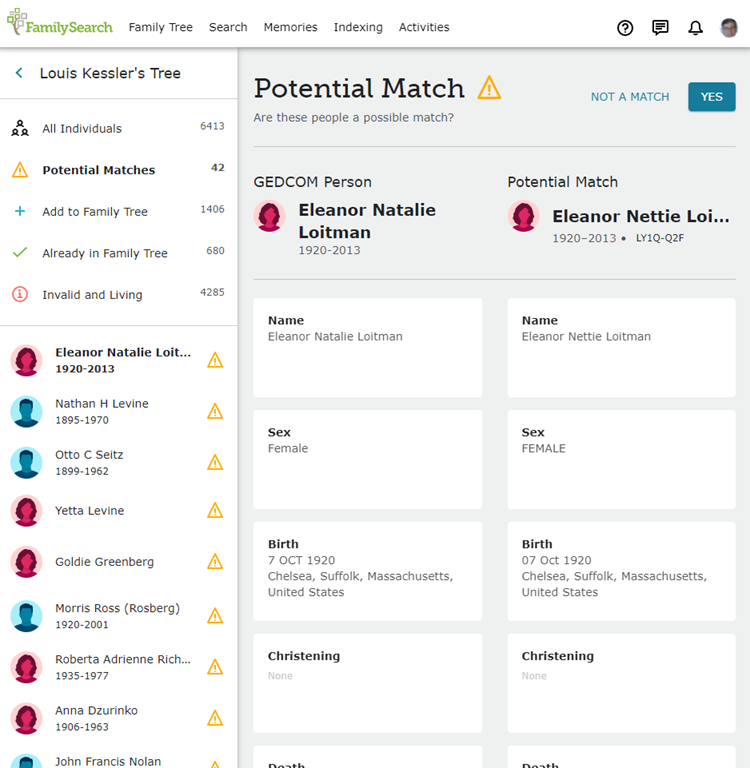The width and height of the screenshot is (750, 768).
Task: Select Roberta Adrienne Rich... in the list
Action: tap(119, 667)
